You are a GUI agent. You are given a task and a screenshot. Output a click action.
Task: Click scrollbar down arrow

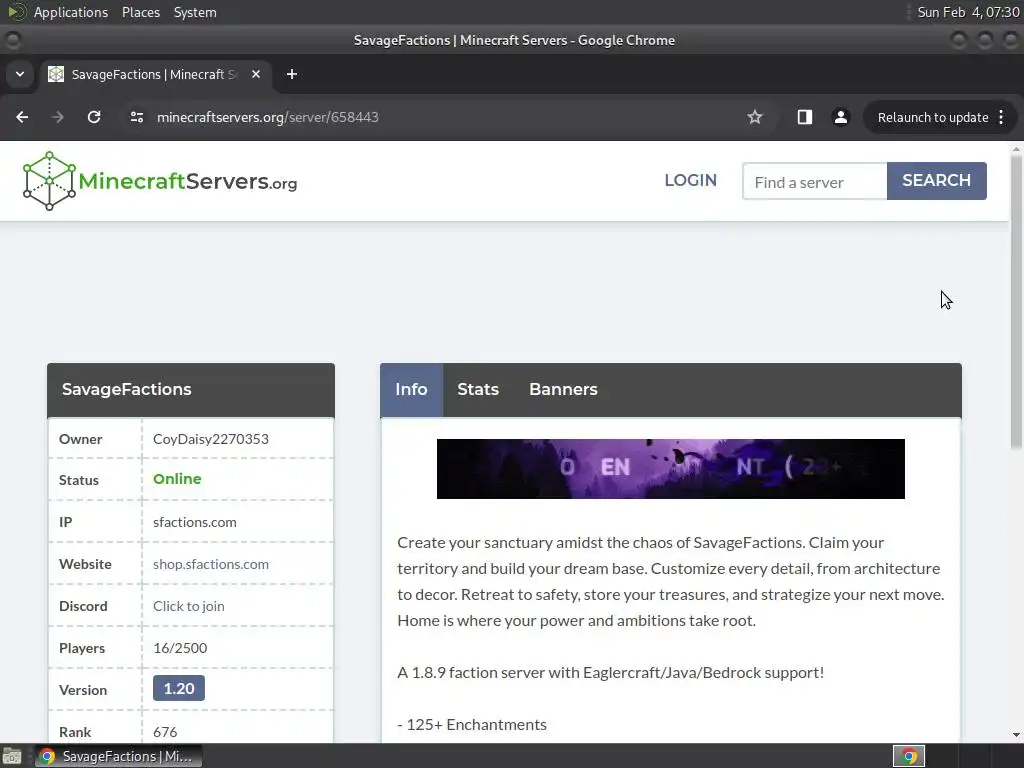pos(1016,735)
